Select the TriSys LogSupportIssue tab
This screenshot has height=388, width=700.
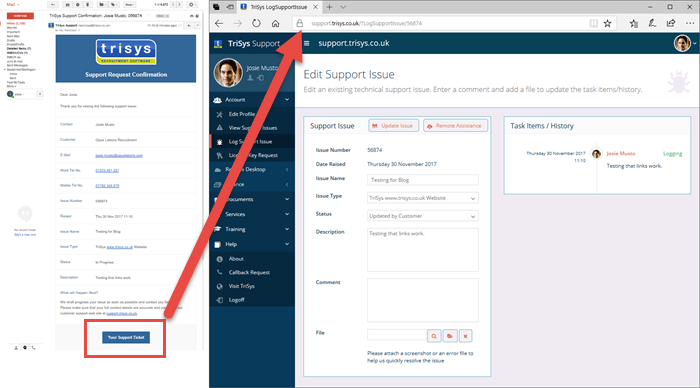tap(279, 7)
